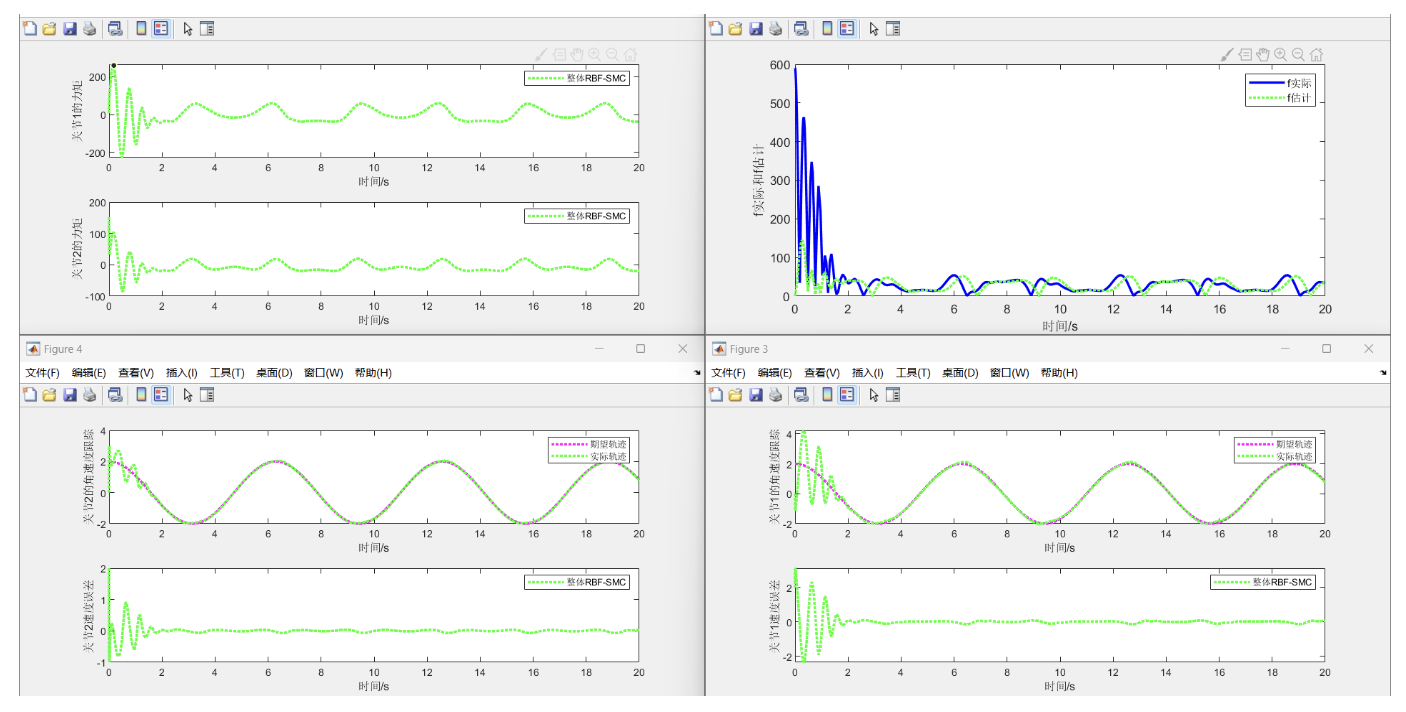Link plot icon in f实际 estimate window
The width and height of the screenshot is (1406, 712).
tap(801, 29)
